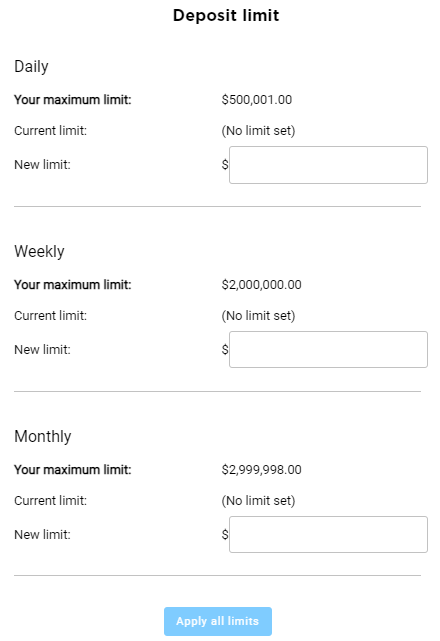This screenshot has width=440, height=641.
Task: Click the $2,000,000.00 weekly maximum value
Action: pos(262,285)
